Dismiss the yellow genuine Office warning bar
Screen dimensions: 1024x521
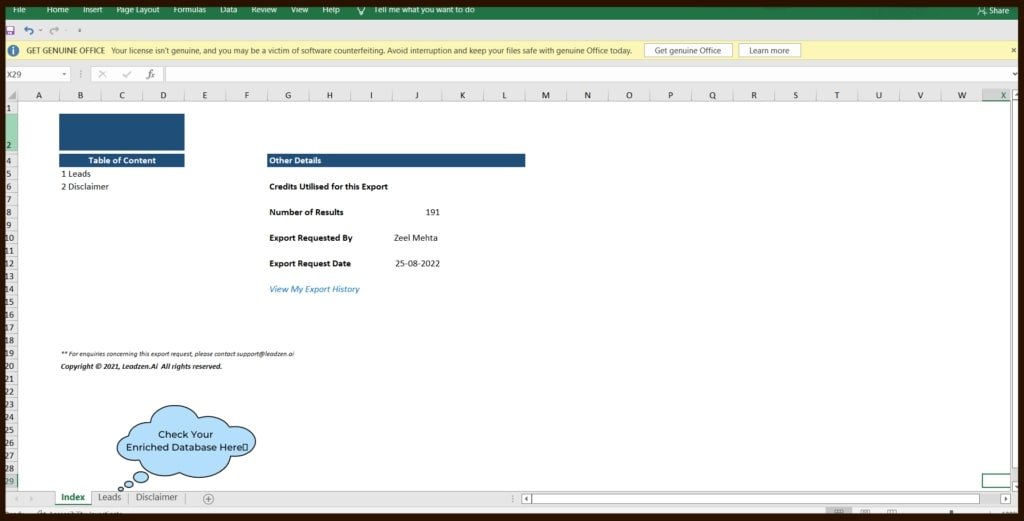tap(1013, 50)
